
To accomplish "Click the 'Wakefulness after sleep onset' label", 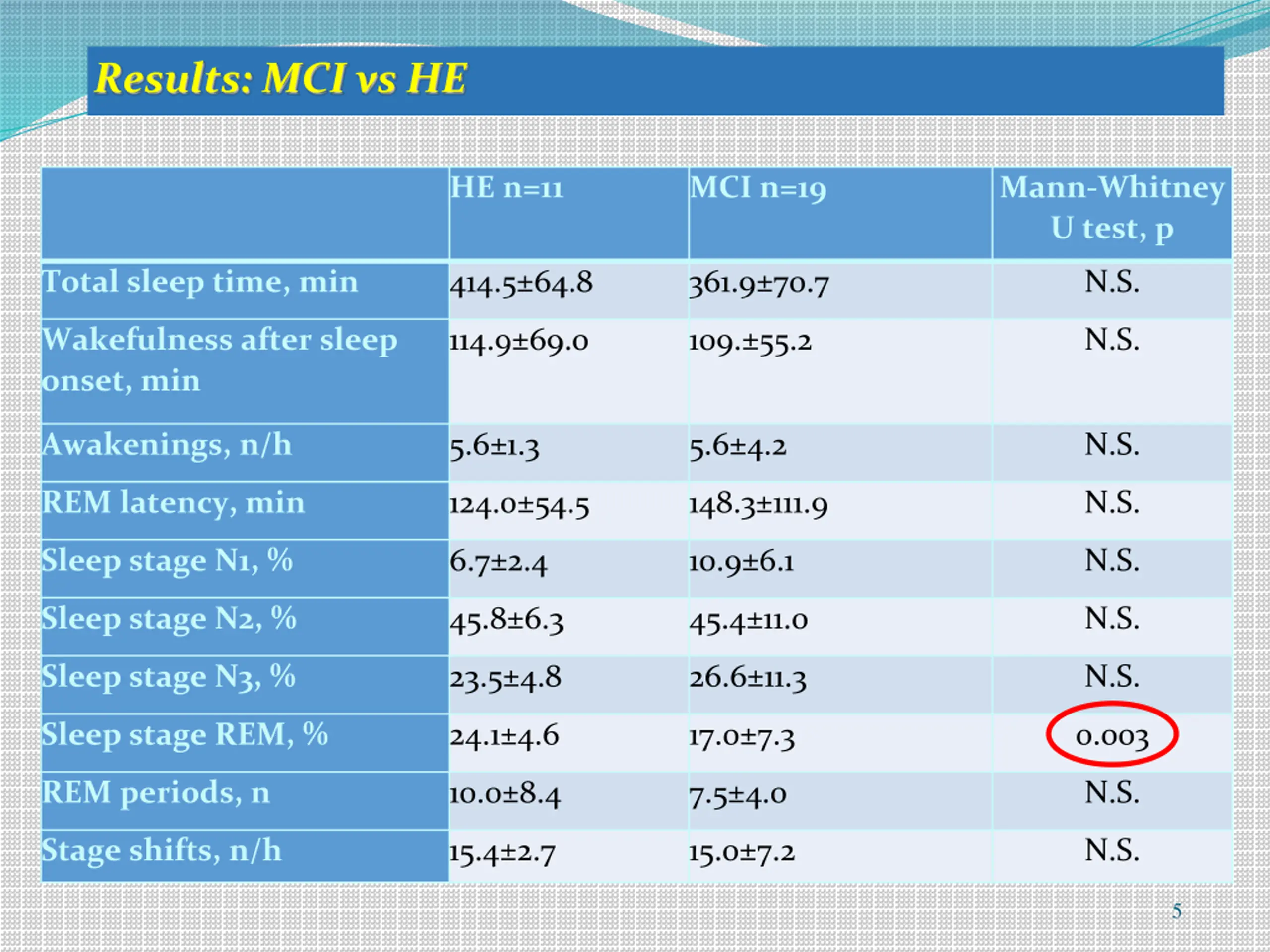I will tap(219, 360).
